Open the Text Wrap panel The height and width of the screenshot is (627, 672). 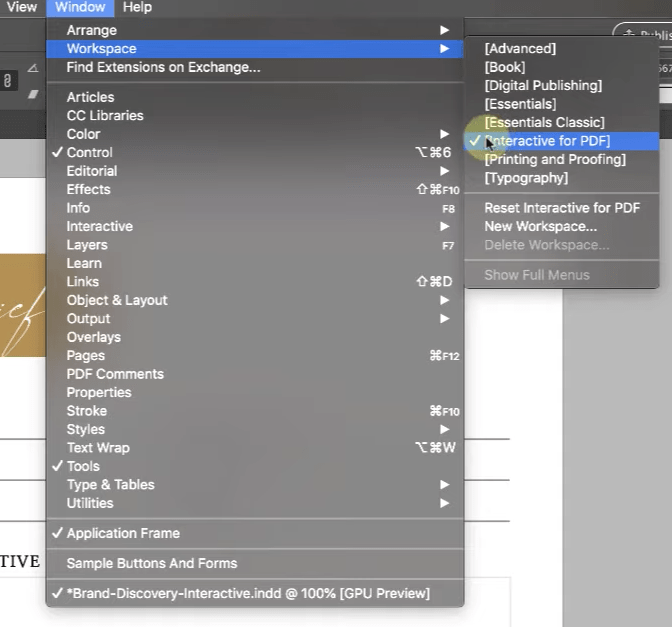255,447
